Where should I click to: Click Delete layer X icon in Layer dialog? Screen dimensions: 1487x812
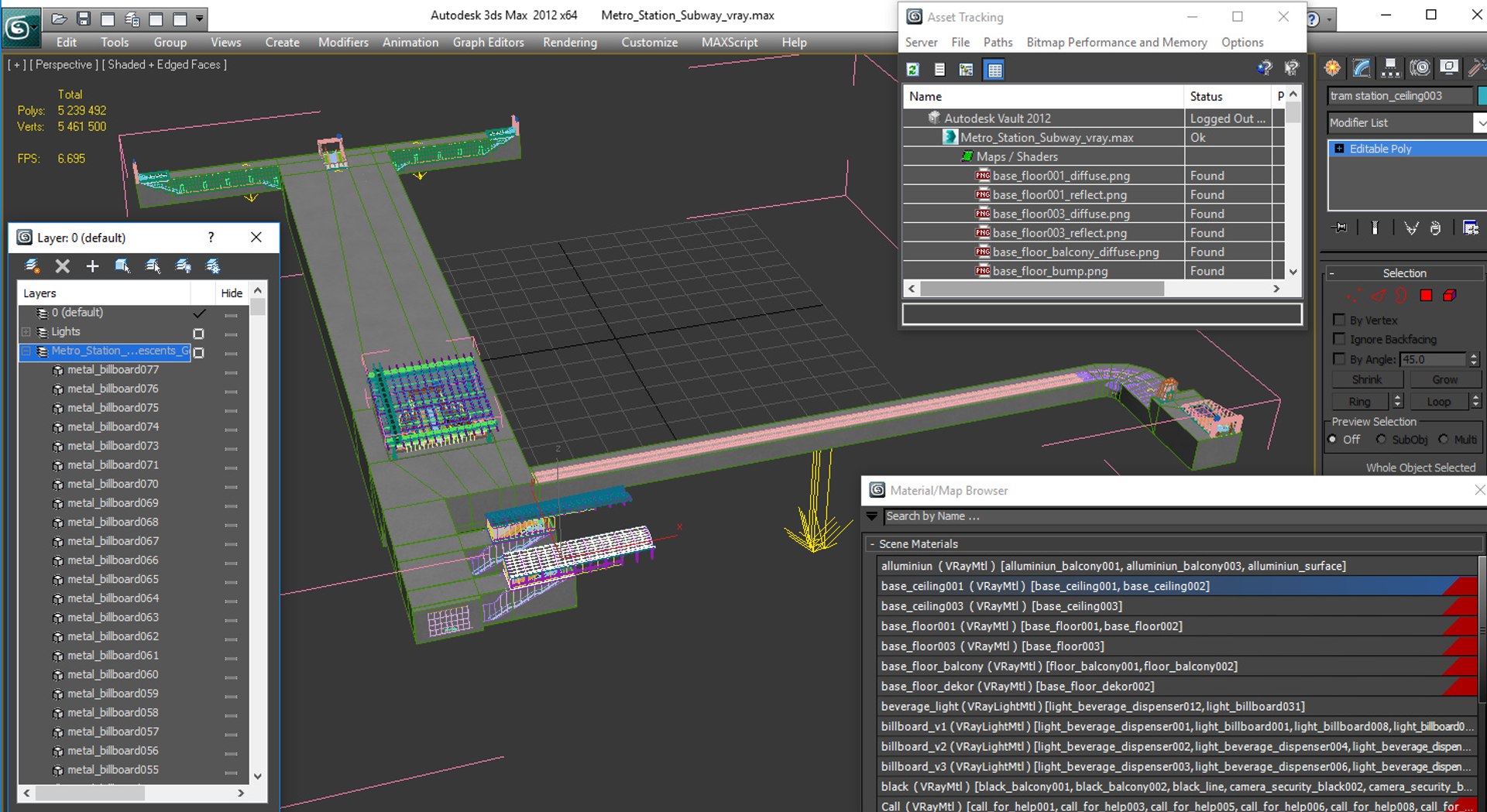click(x=63, y=266)
